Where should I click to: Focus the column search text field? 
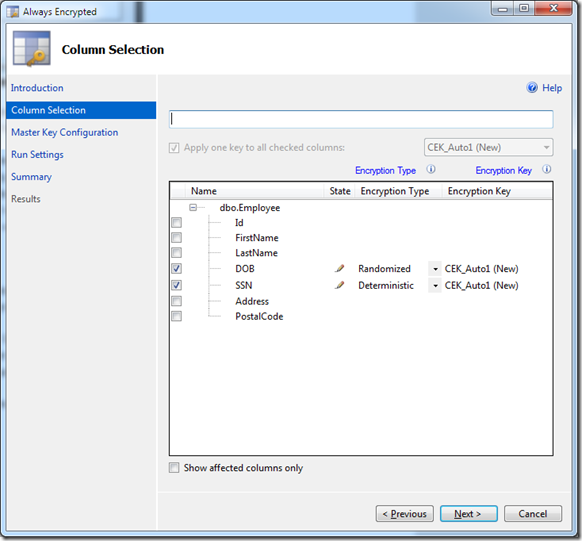coord(361,119)
